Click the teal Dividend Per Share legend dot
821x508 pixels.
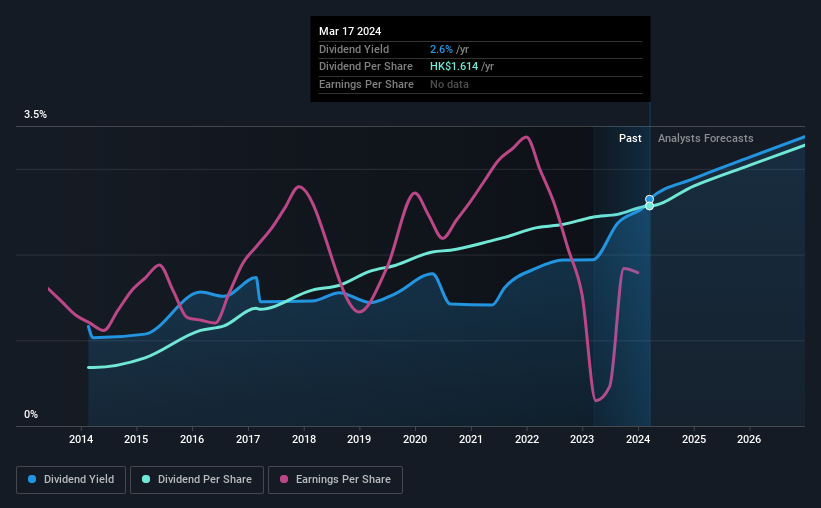146,479
